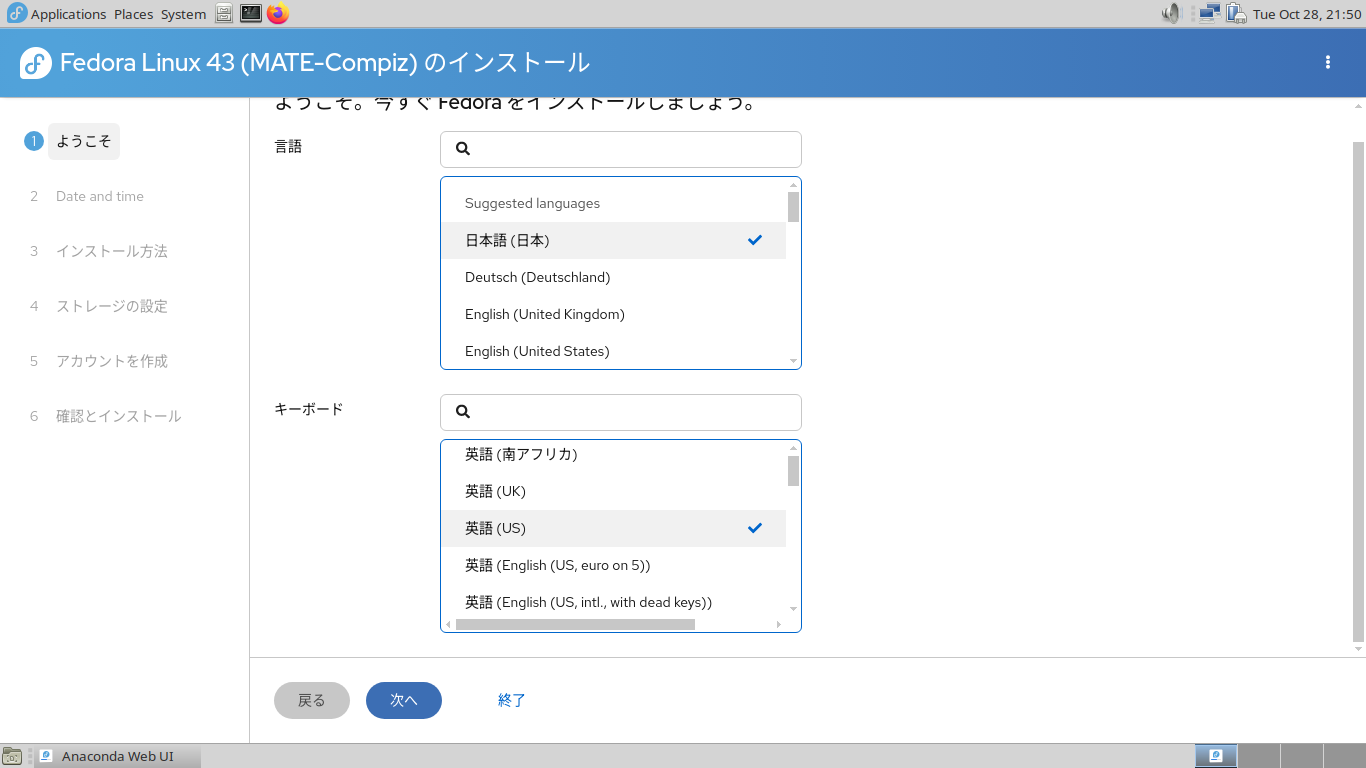Click the battery power indicator icon
Viewport: 1366px width, 768px height.
point(1236,14)
